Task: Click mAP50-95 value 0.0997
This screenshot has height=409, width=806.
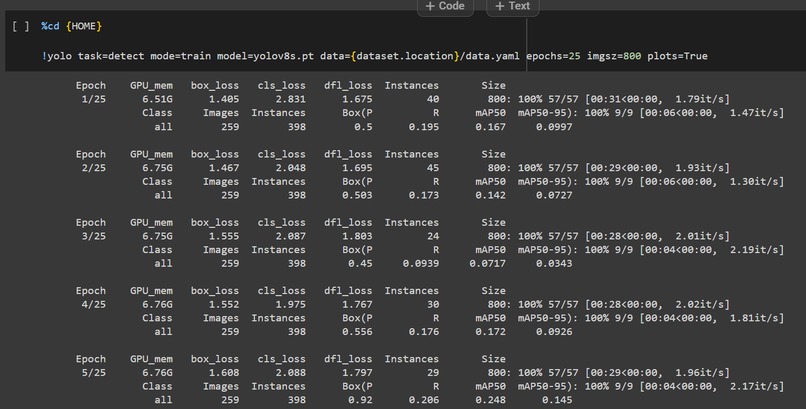Action: [x=554, y=127]
